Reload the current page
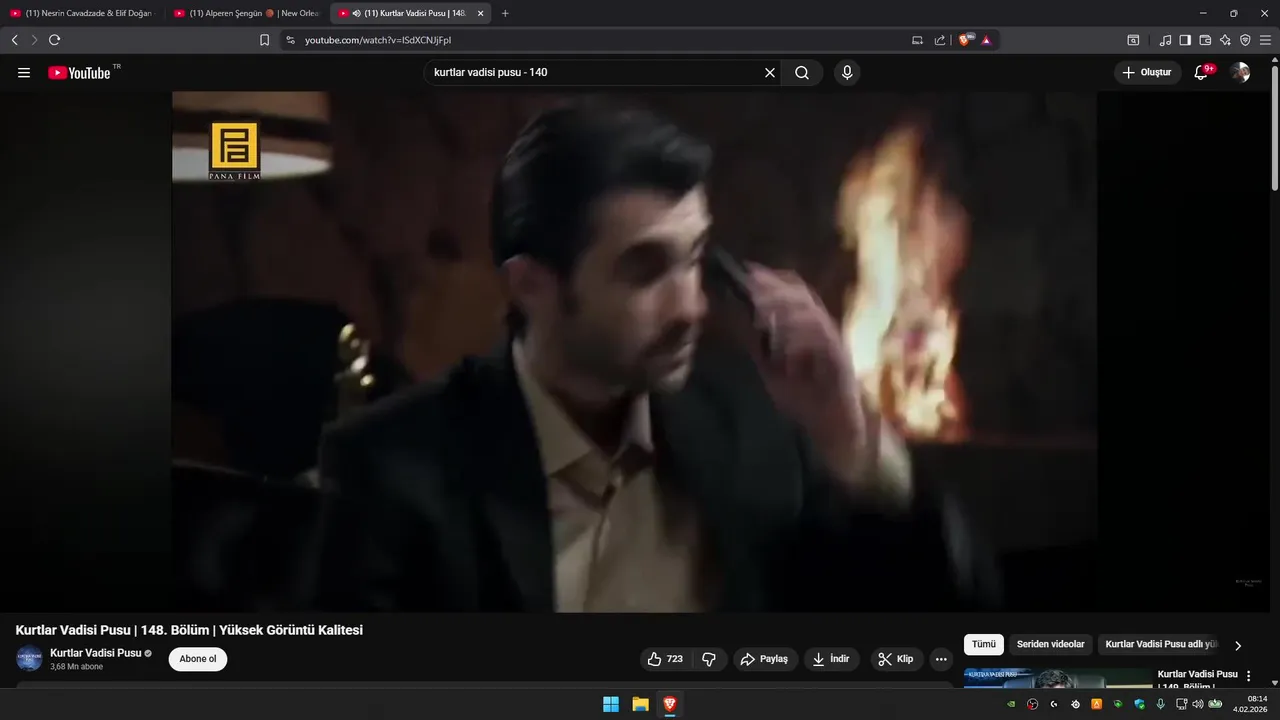The image size is (1280, 720). coord(54,40)
